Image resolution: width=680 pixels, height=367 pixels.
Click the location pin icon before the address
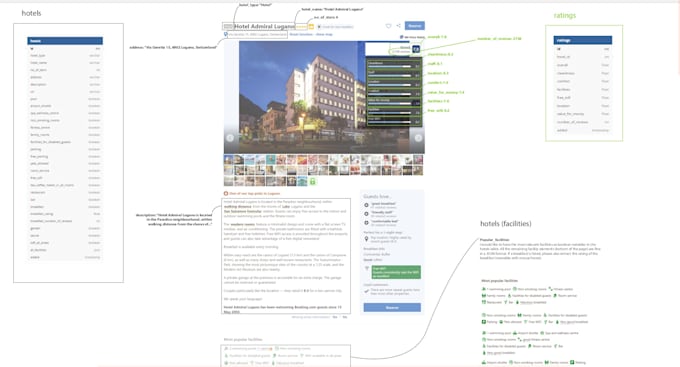226,34
